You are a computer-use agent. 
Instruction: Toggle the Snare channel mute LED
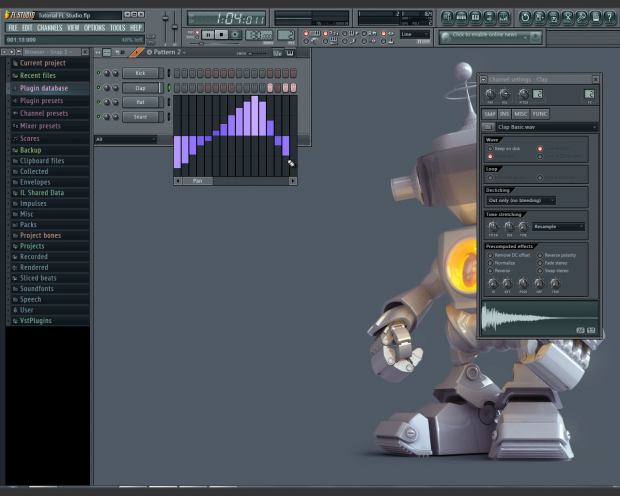(98, 116)
